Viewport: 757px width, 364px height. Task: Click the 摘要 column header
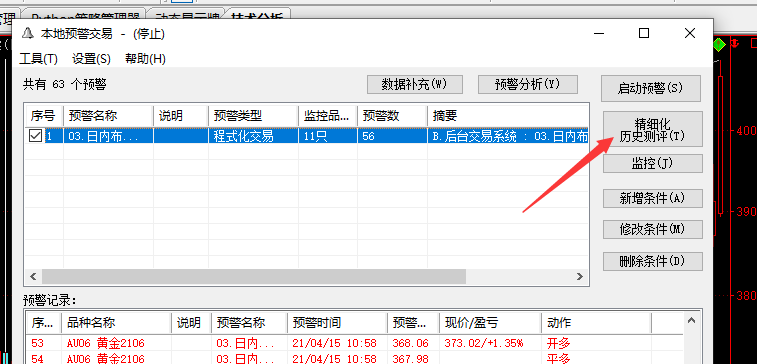tap(508, 116)
